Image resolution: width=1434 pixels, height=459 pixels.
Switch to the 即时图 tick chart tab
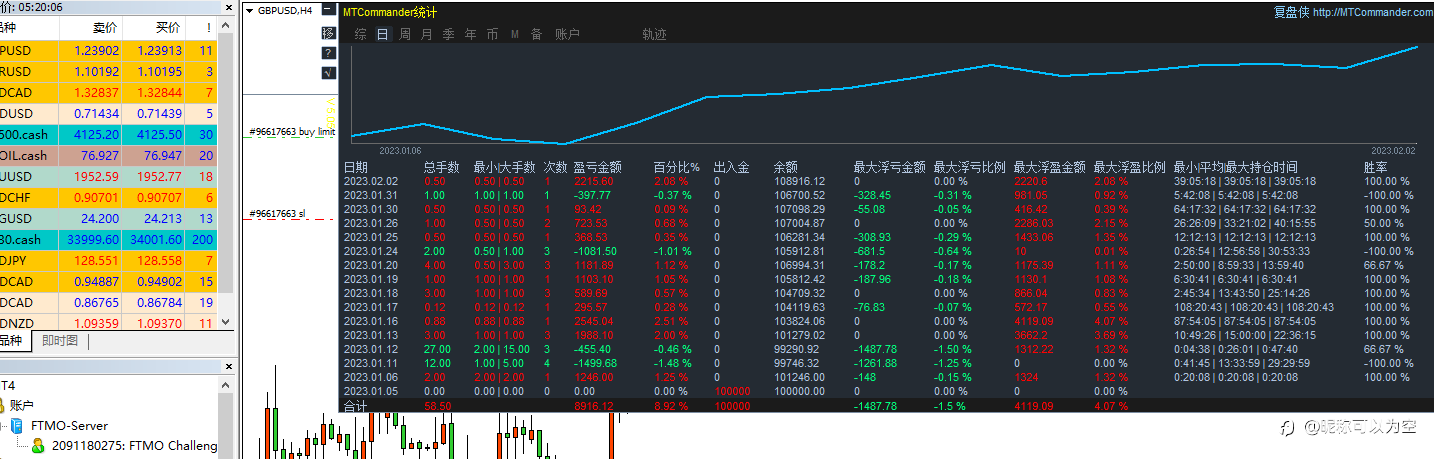point(60,341)
